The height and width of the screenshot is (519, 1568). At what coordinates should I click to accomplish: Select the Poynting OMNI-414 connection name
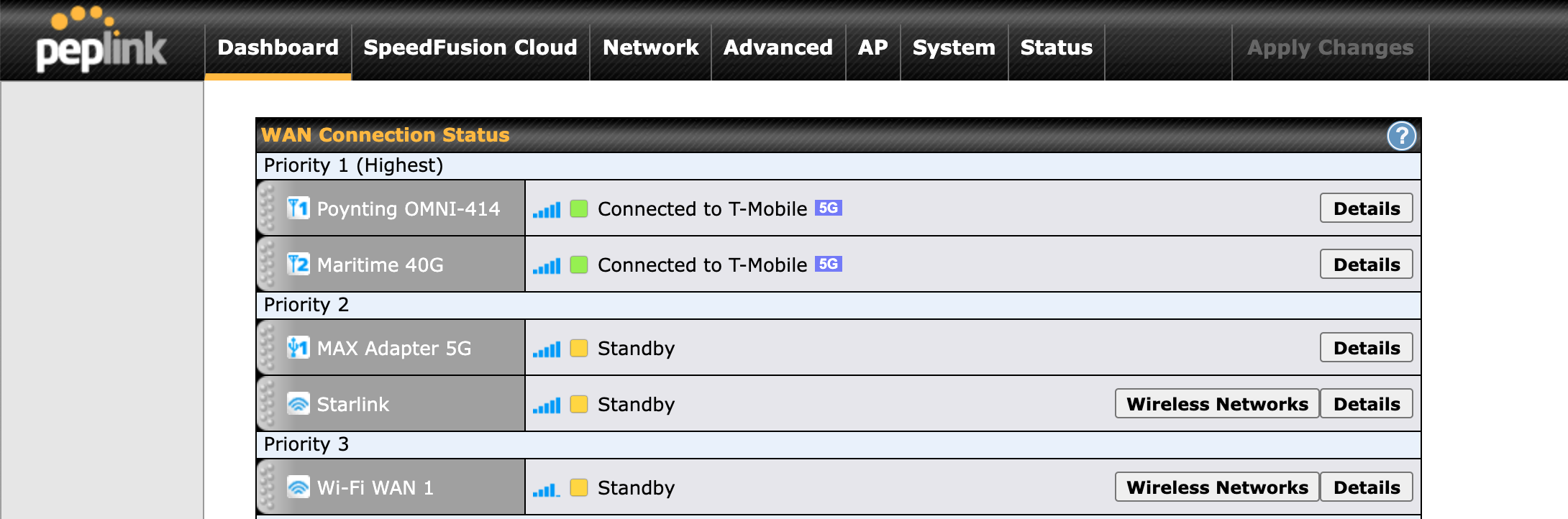point(409,209)
